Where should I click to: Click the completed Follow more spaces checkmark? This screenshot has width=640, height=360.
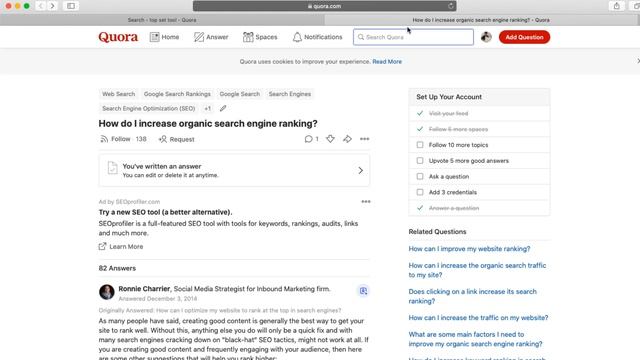pos(420,129)
